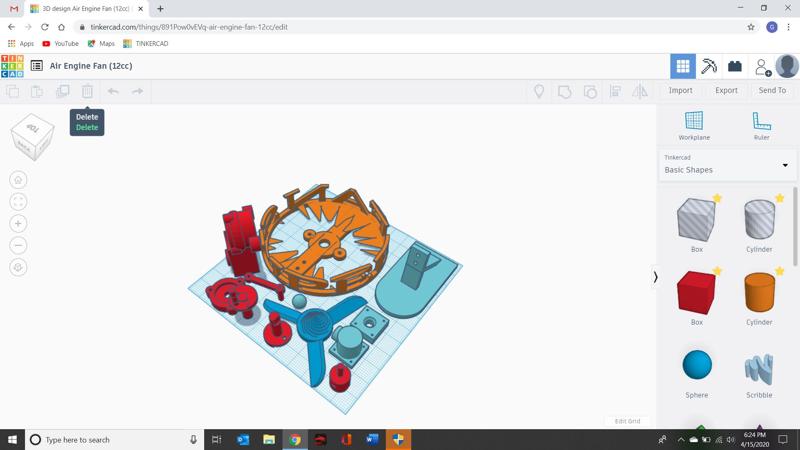This screenshot has width=800, height=450.
Task: Open the Windows Start menu
Action: click(12, 439)
